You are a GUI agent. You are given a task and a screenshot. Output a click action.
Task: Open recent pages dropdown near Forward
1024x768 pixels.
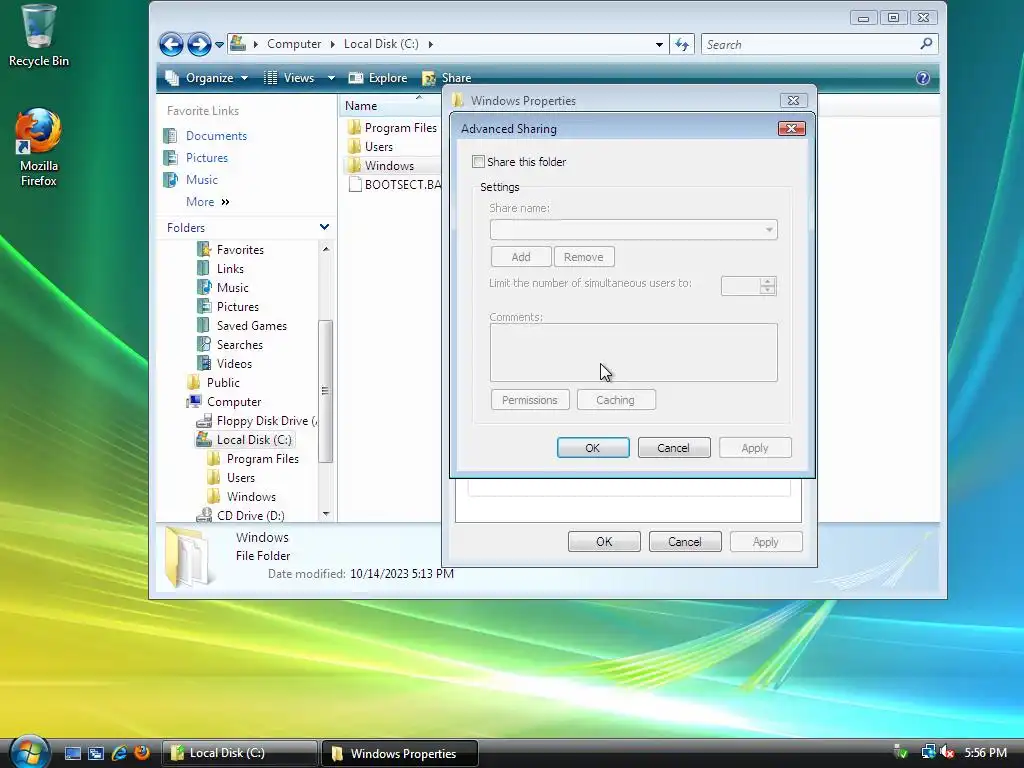pyautogui.click(x=219, y=45)
